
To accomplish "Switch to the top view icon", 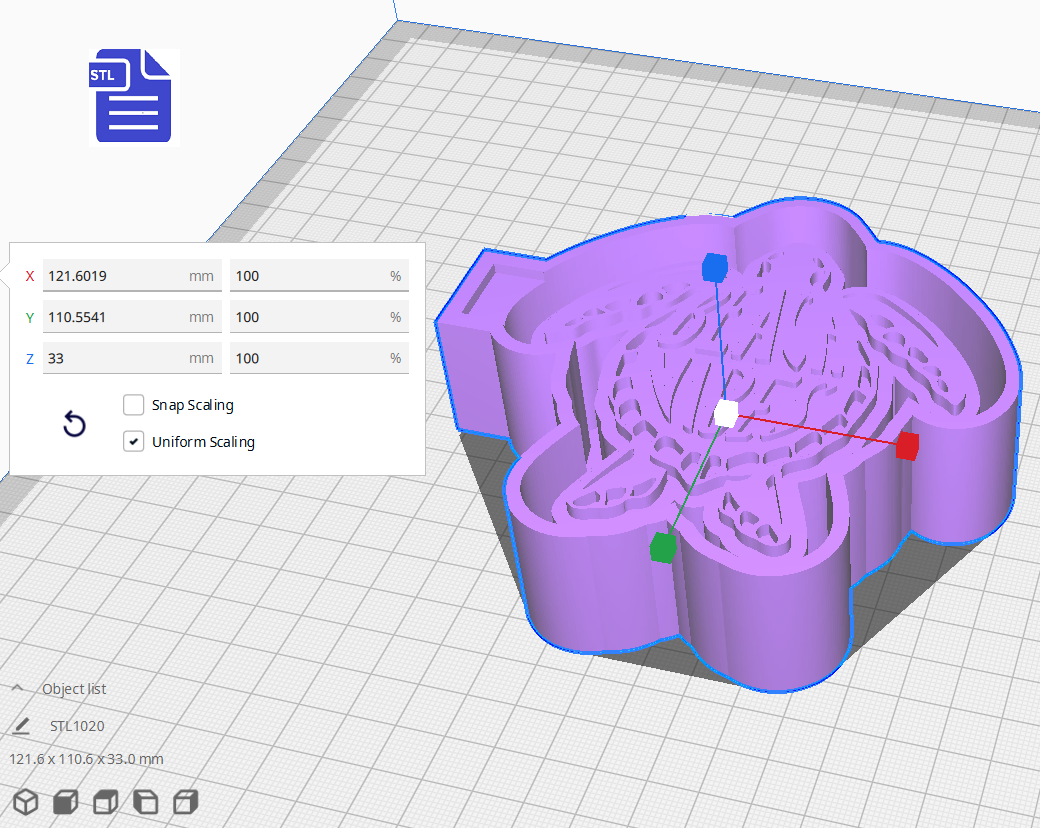I will 104,801.
